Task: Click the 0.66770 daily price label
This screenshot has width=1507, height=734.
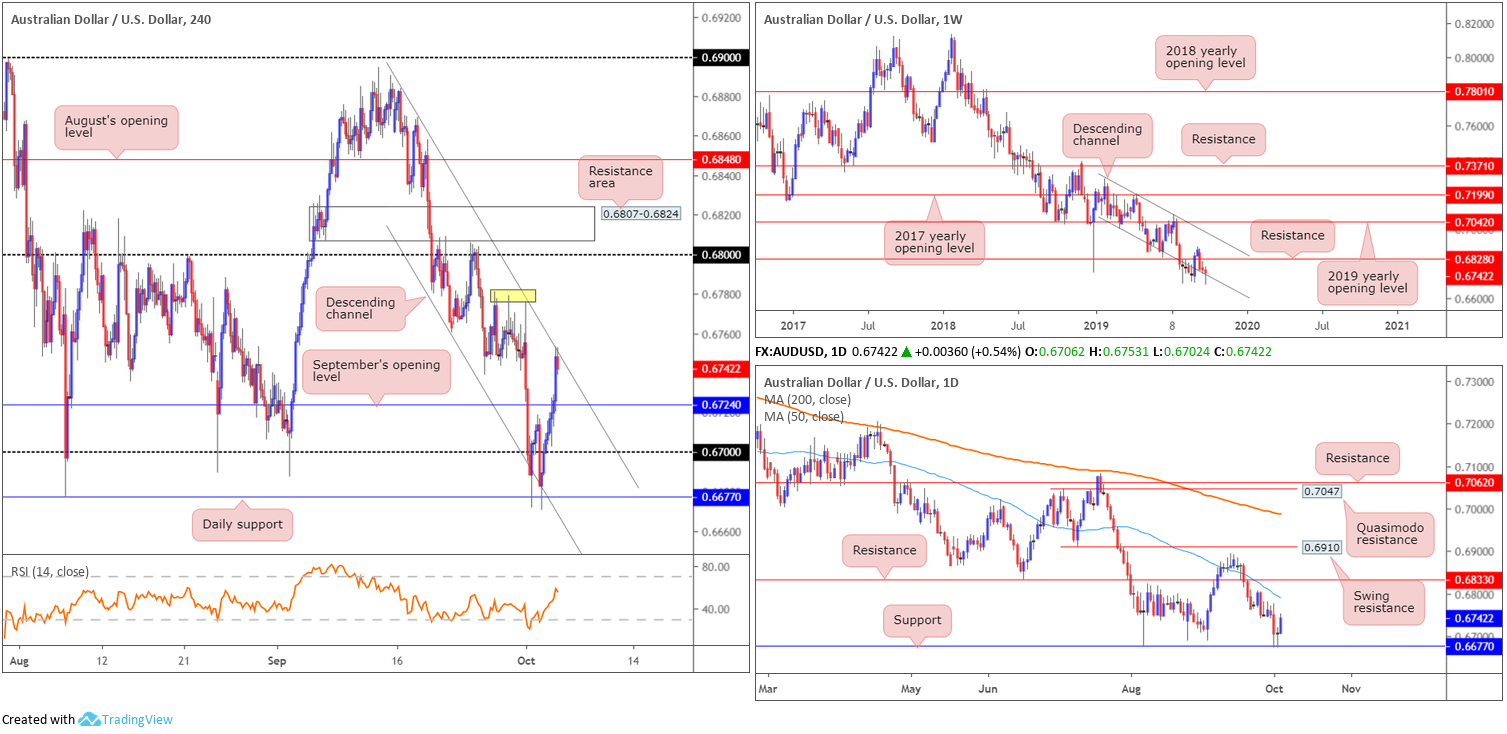Action: click(1474, 647)
